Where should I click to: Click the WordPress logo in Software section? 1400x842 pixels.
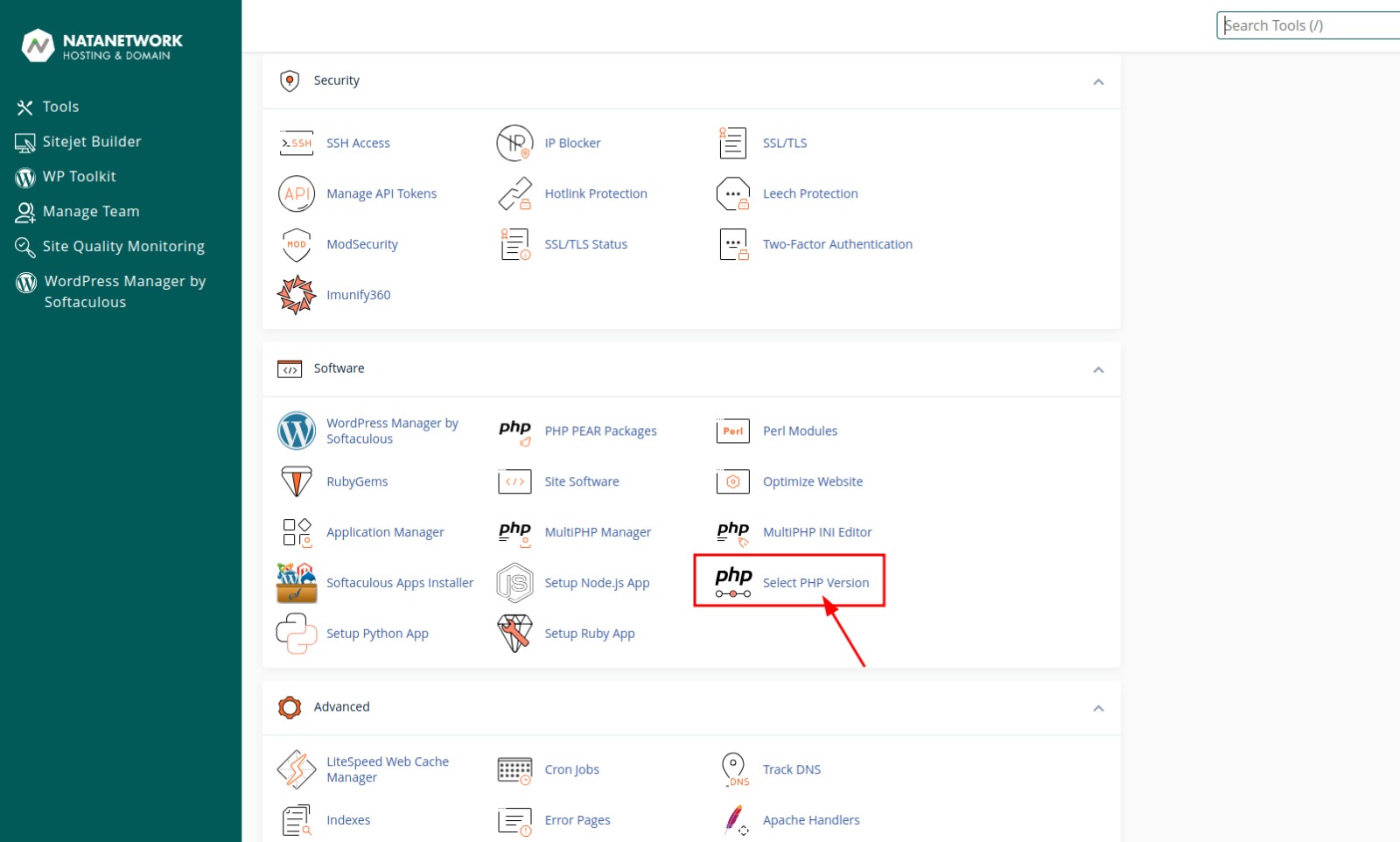tap(297, 431)
